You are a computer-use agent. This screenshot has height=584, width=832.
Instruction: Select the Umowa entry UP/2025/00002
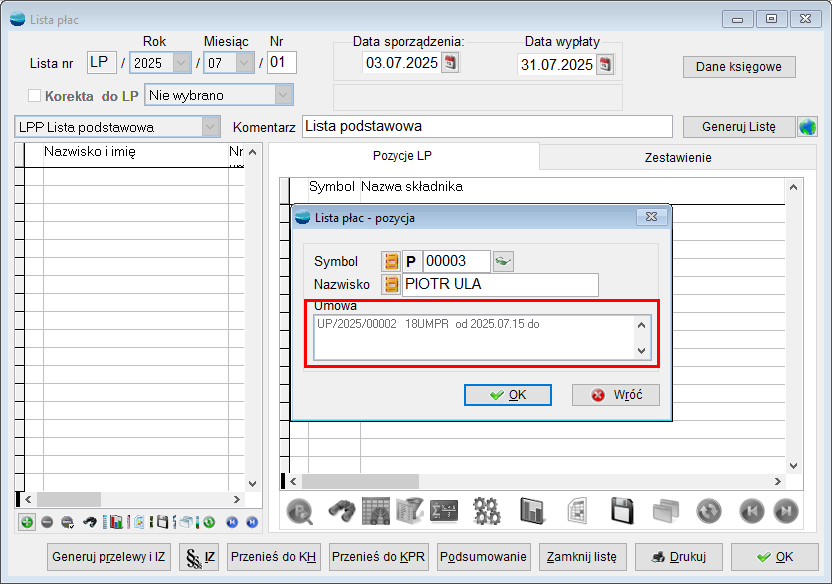click(x=428, y=324)
